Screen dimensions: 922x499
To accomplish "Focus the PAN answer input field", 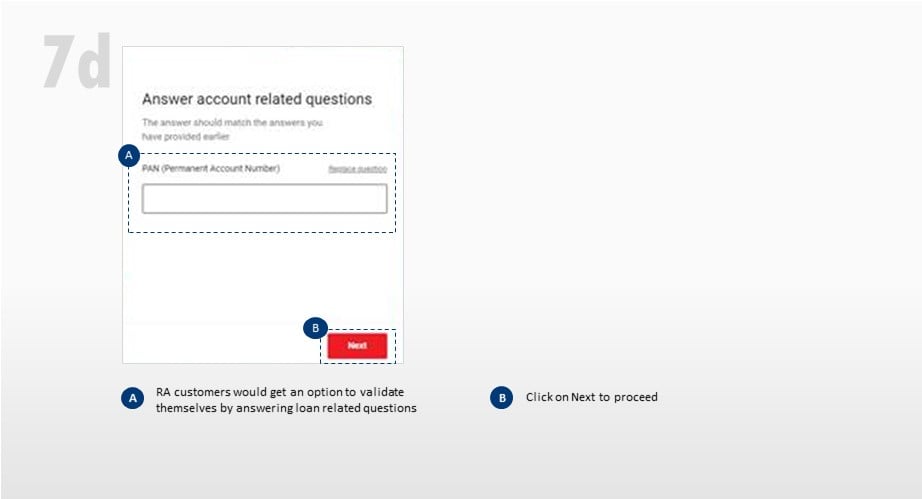I will pos(264,199).
